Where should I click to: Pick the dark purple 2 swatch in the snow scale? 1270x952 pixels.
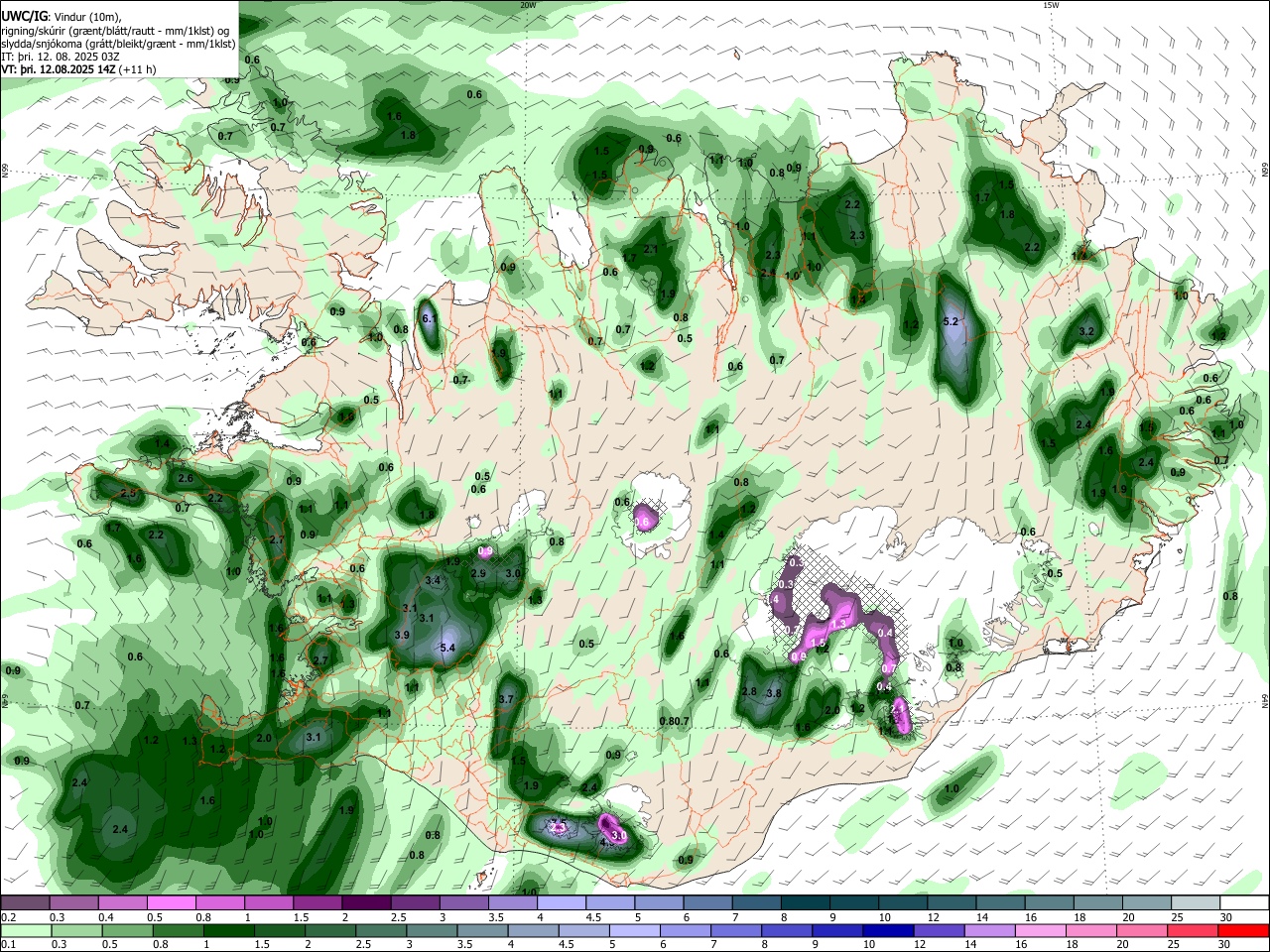[366, 902]
